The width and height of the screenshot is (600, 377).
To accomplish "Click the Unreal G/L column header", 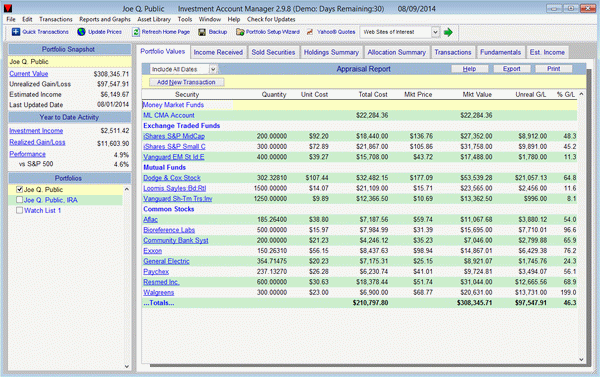I will pyautogui.click(x=530, y=95).
